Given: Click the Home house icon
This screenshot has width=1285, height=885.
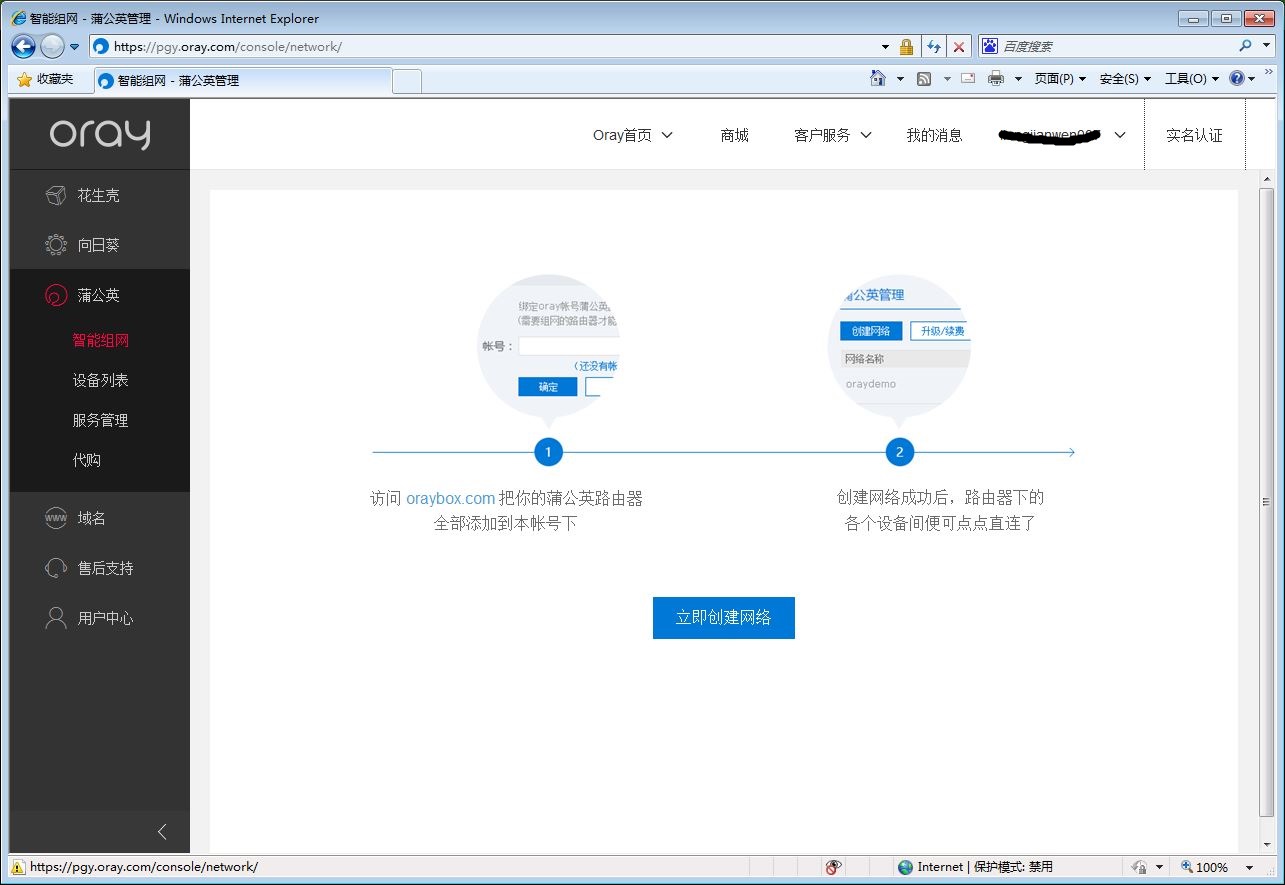Looking at the screenshot, I should 878,78.
